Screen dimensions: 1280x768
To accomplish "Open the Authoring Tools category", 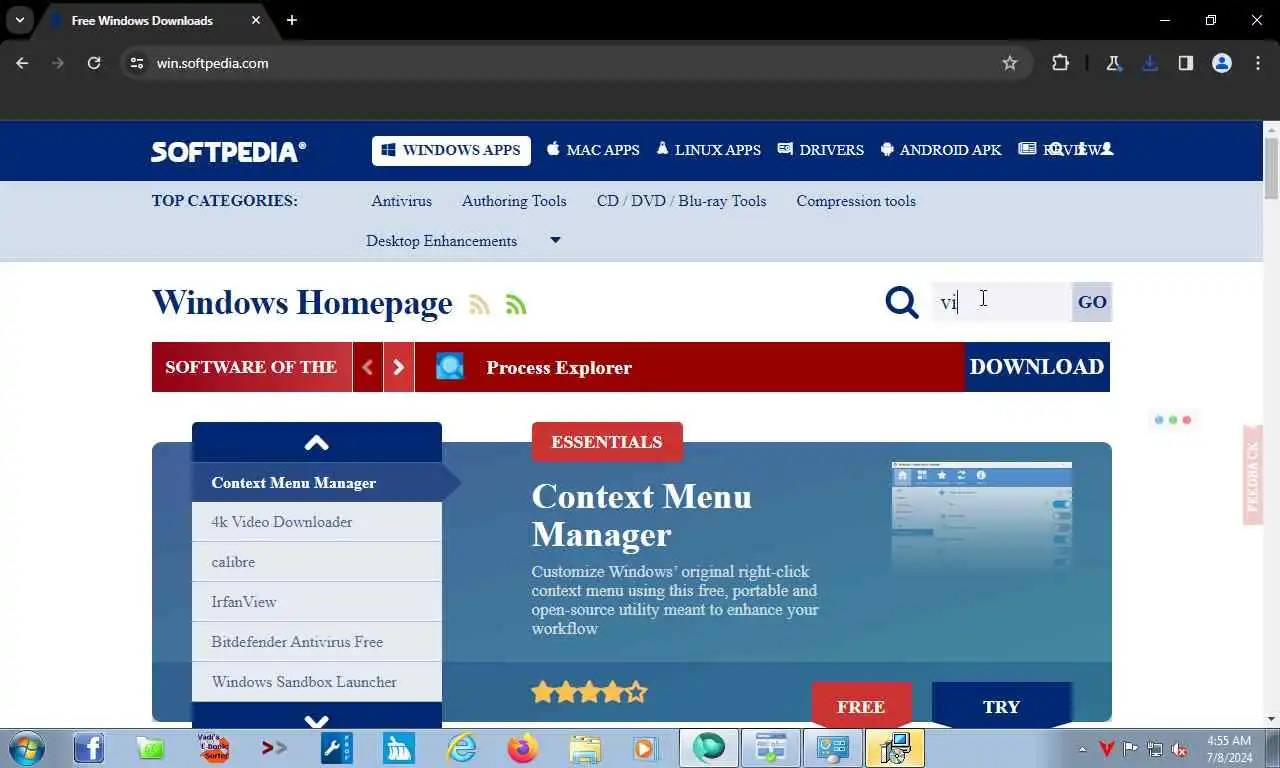I will click(x=514, y=201).
